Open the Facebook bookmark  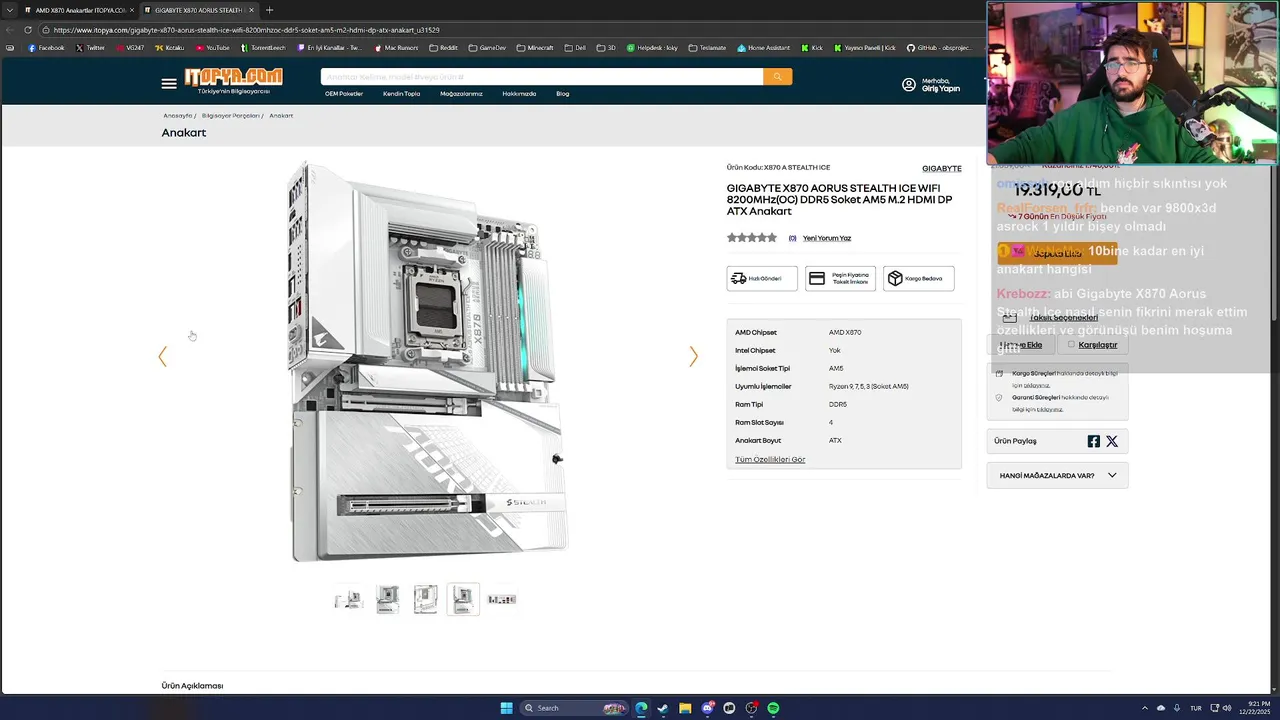46,48
